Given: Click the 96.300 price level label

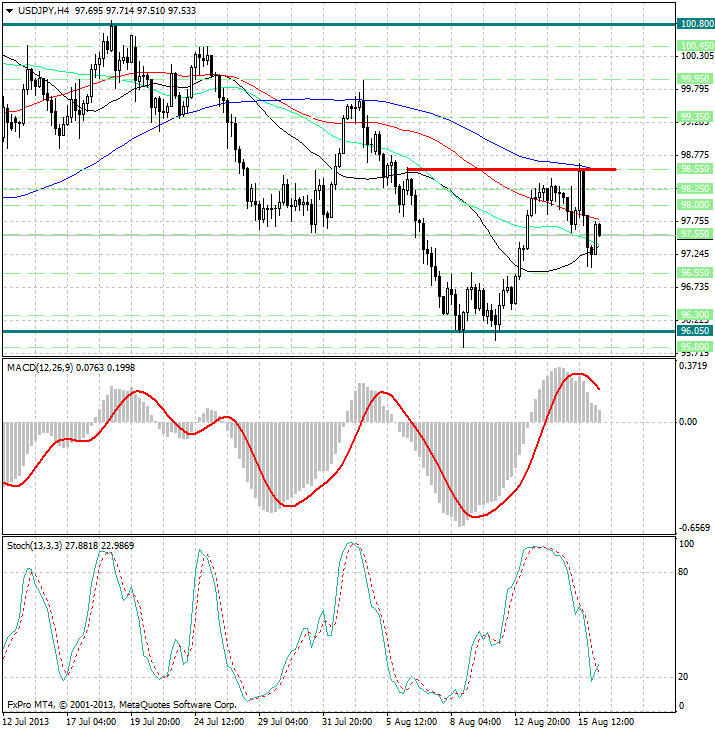Looking at the screenshot, I should 695,315.
